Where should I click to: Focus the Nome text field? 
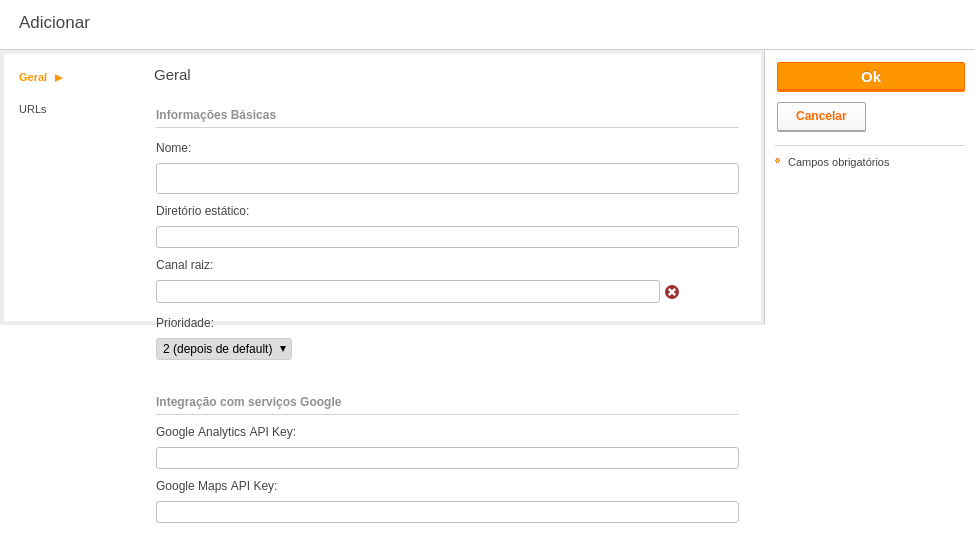447,179
